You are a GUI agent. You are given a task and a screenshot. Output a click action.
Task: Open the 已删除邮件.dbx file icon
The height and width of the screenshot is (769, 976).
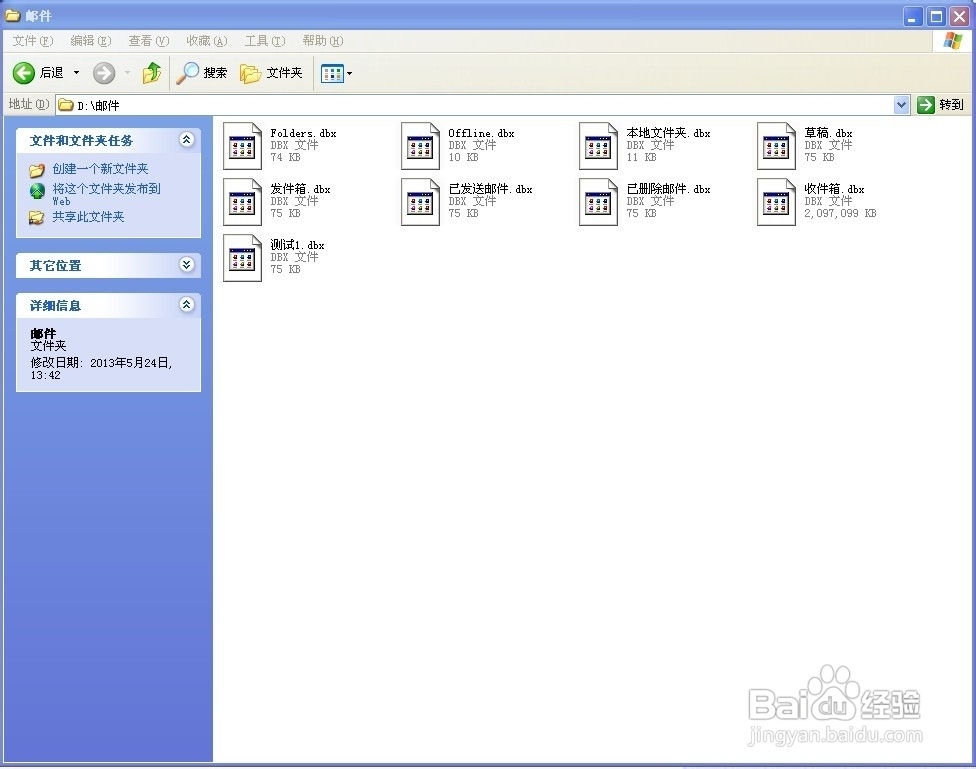(598, 200)
